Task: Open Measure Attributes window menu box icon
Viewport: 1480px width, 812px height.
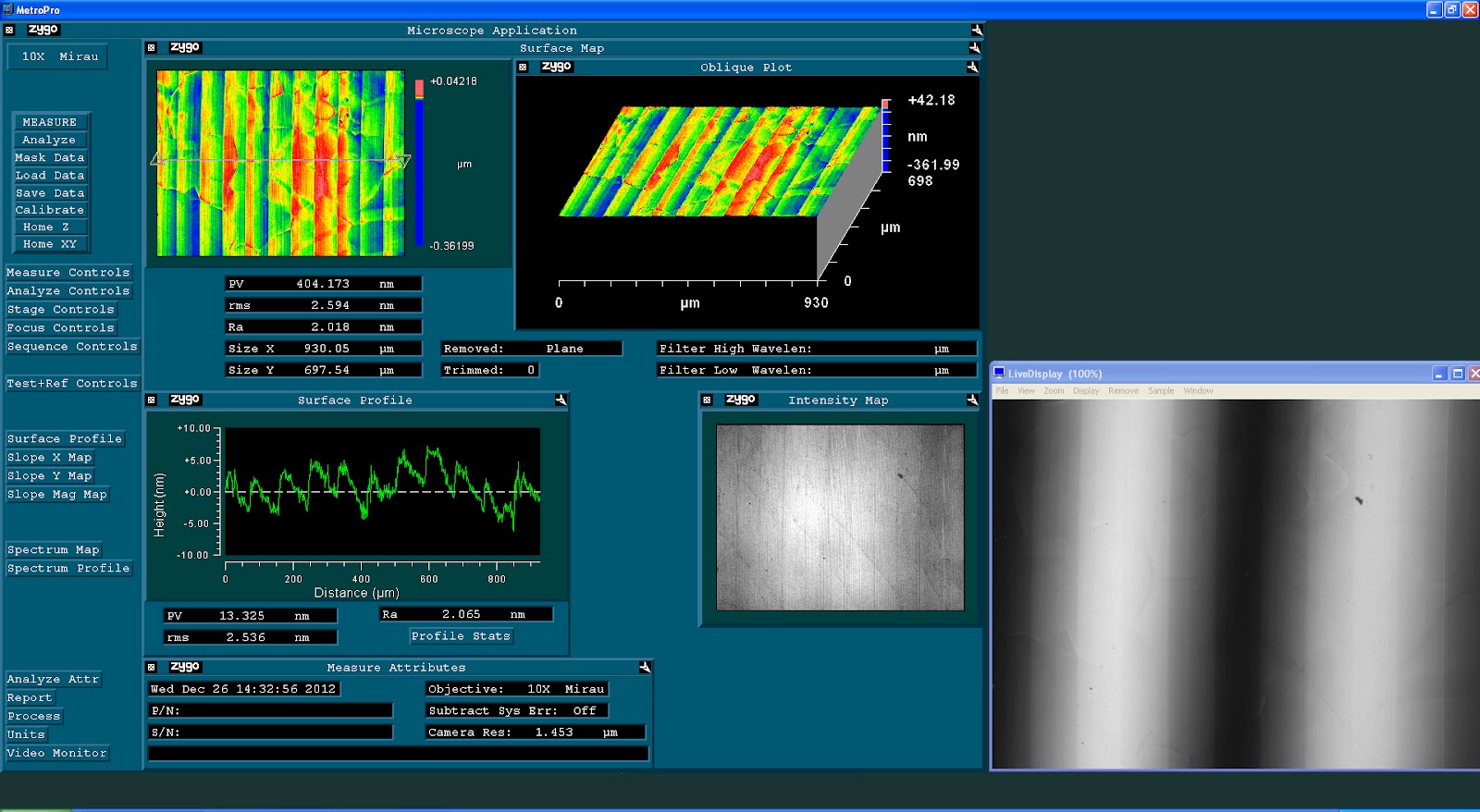Action: tap(152, 667)
